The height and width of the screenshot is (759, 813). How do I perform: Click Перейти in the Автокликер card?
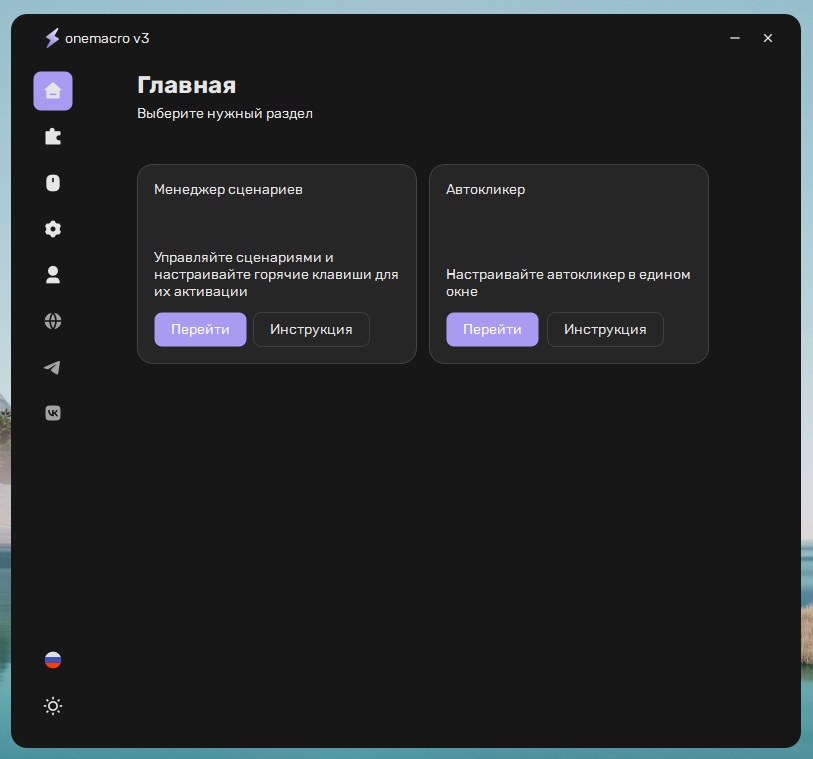(492, 329)
